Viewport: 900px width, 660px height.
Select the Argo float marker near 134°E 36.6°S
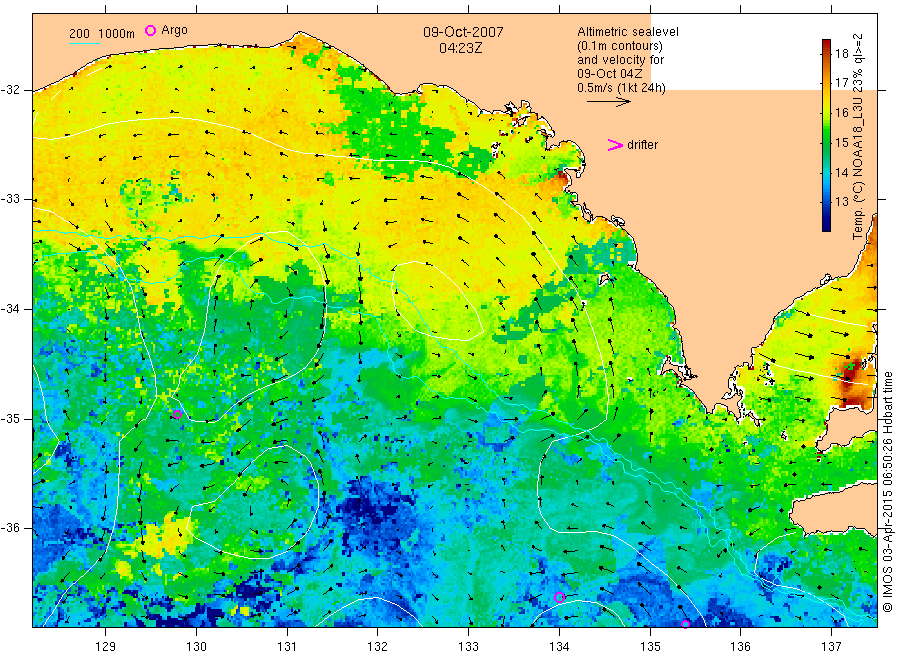coord(560,597)
